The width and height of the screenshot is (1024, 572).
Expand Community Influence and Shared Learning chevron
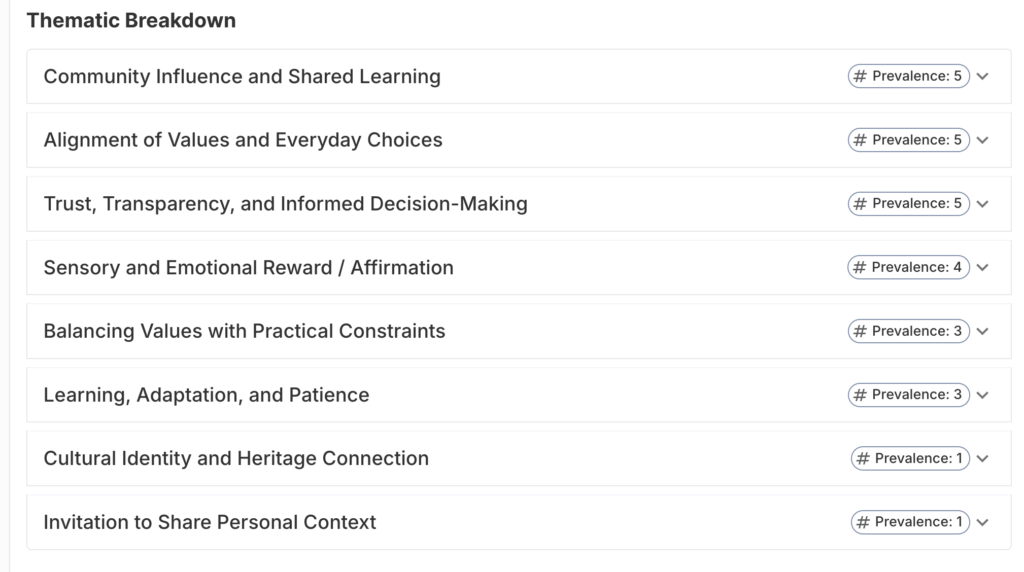tap(983, 77)
